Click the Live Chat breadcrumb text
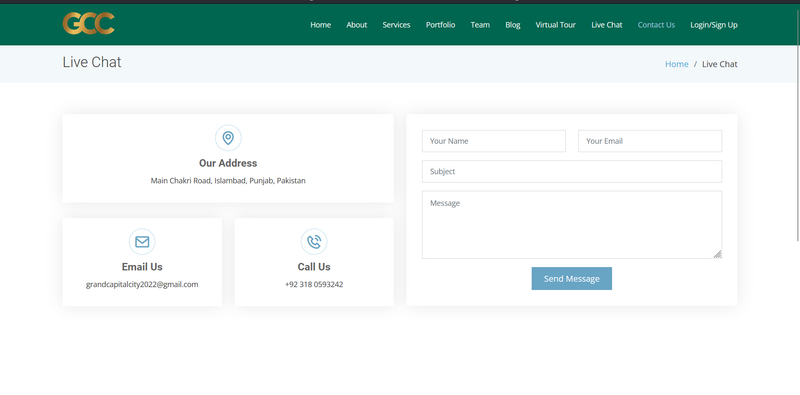The height and width of the screenshot is (395, 800). click(719, 64)
